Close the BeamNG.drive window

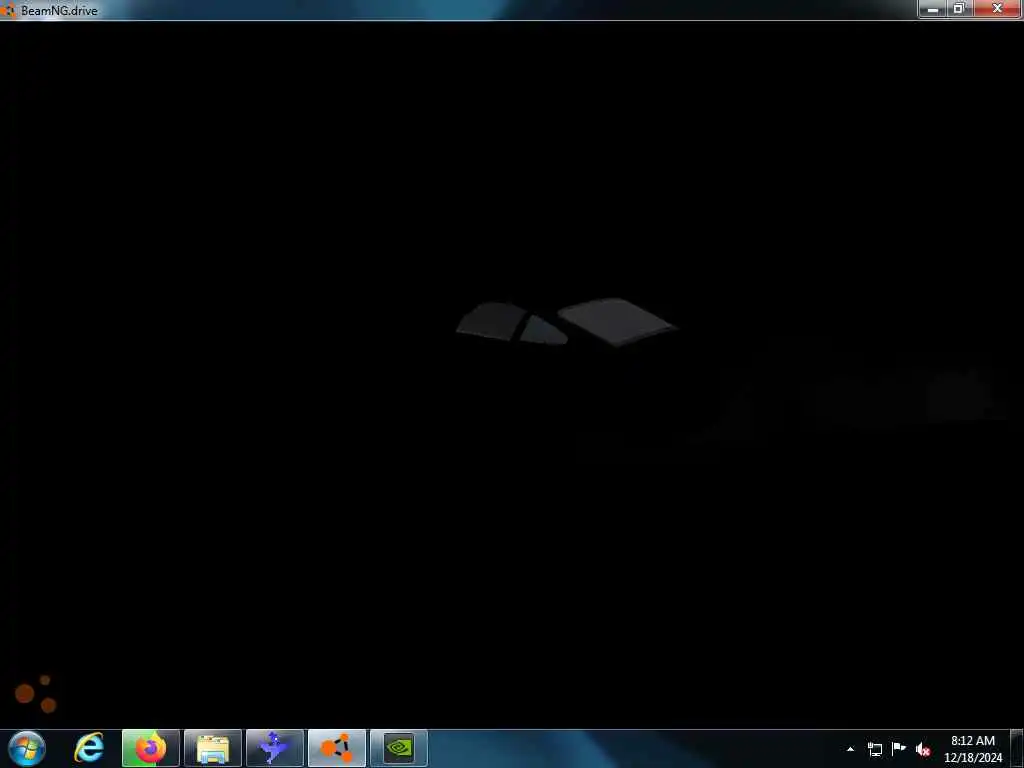[x=997, y=9]
